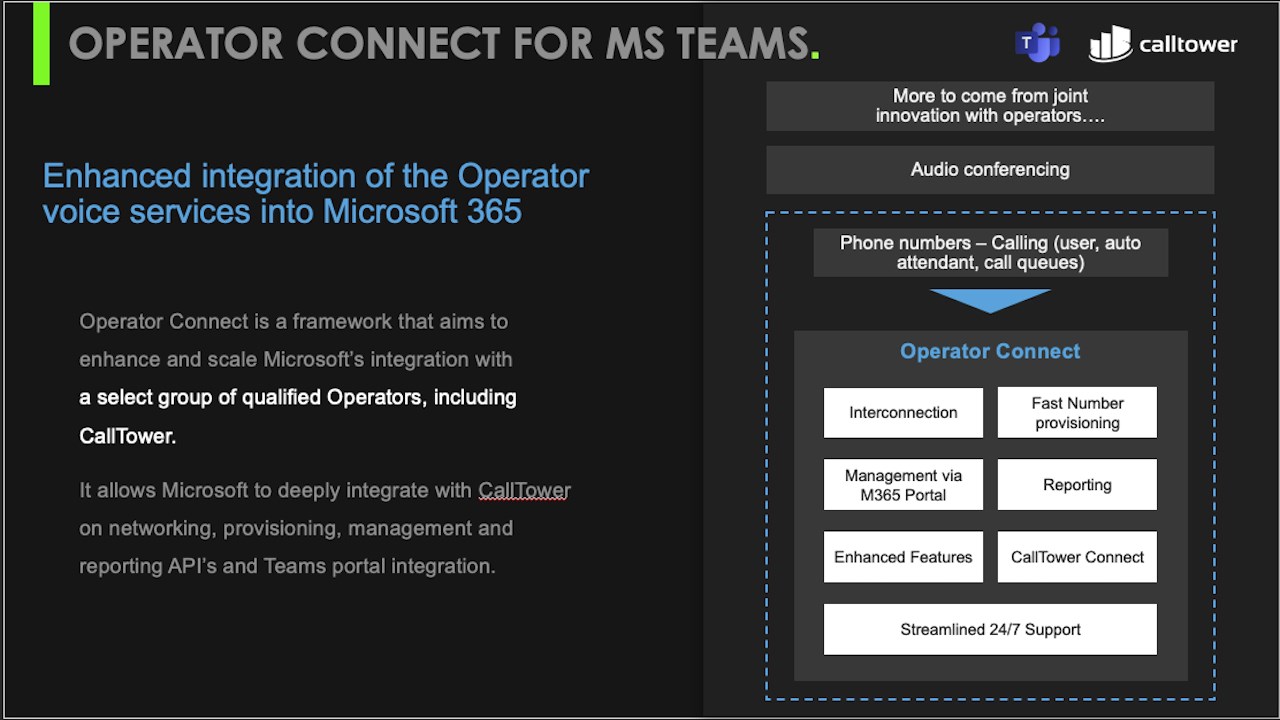Click the Microsoft Teams logo icon
1280x720 pixels.
(x=1037, y=43)
